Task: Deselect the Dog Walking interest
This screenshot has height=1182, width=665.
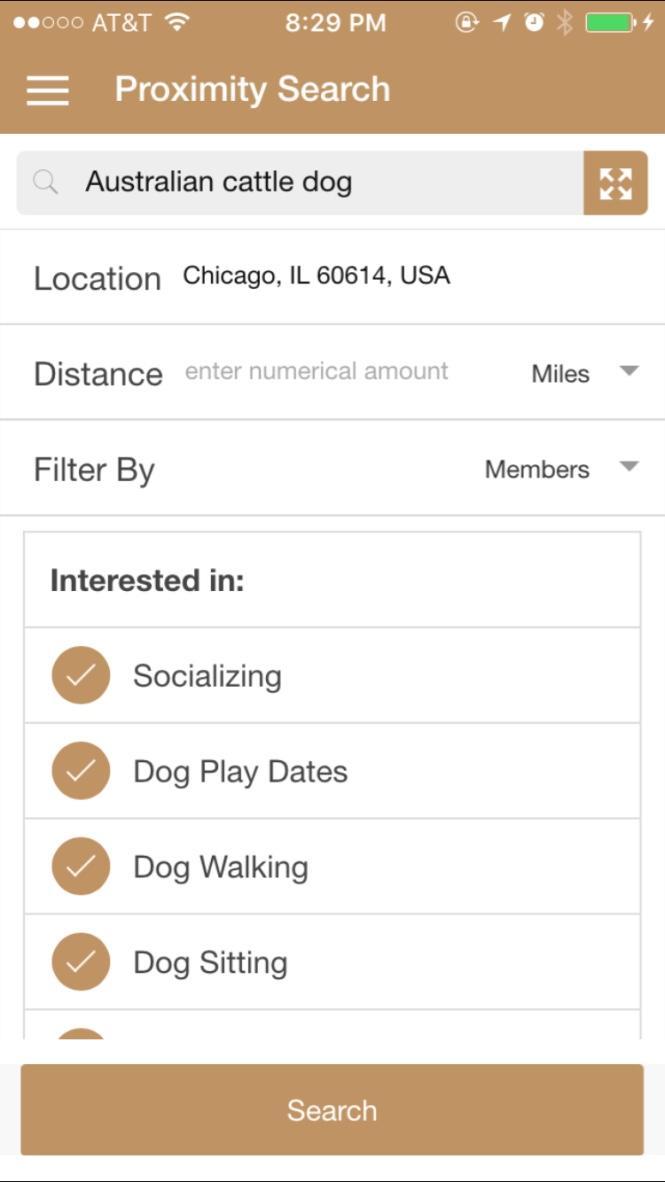Action: tap(80, 866)
